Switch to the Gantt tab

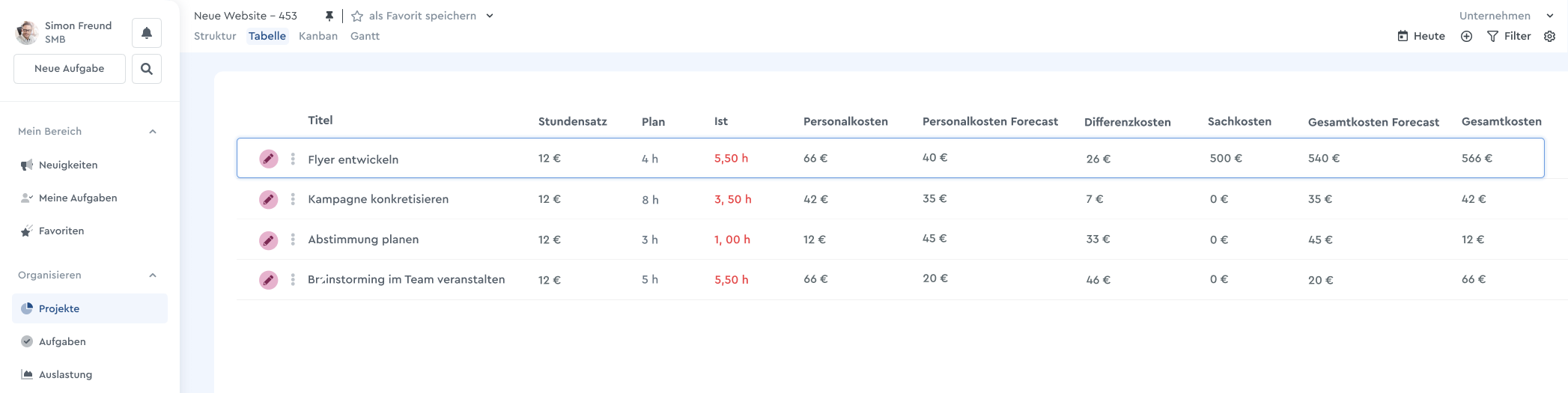point(365,36)
